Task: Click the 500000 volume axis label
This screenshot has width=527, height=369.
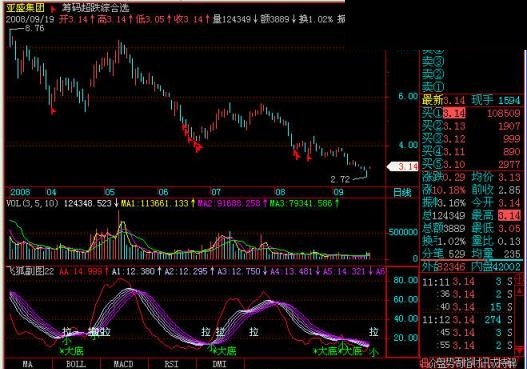Action: (403, 232)
